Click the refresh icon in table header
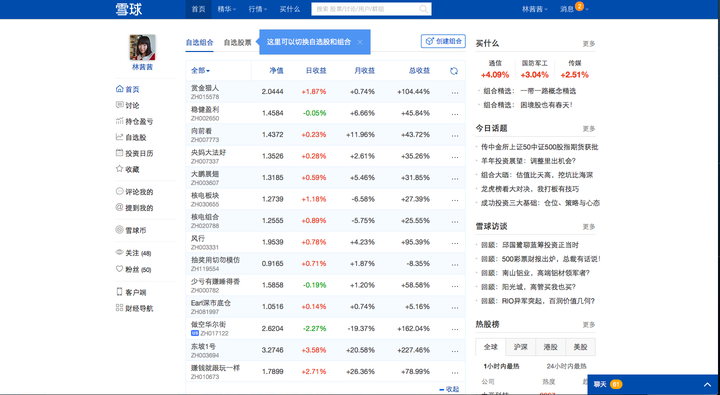Viewport: 720px width, 395px height. pos(454,71)
